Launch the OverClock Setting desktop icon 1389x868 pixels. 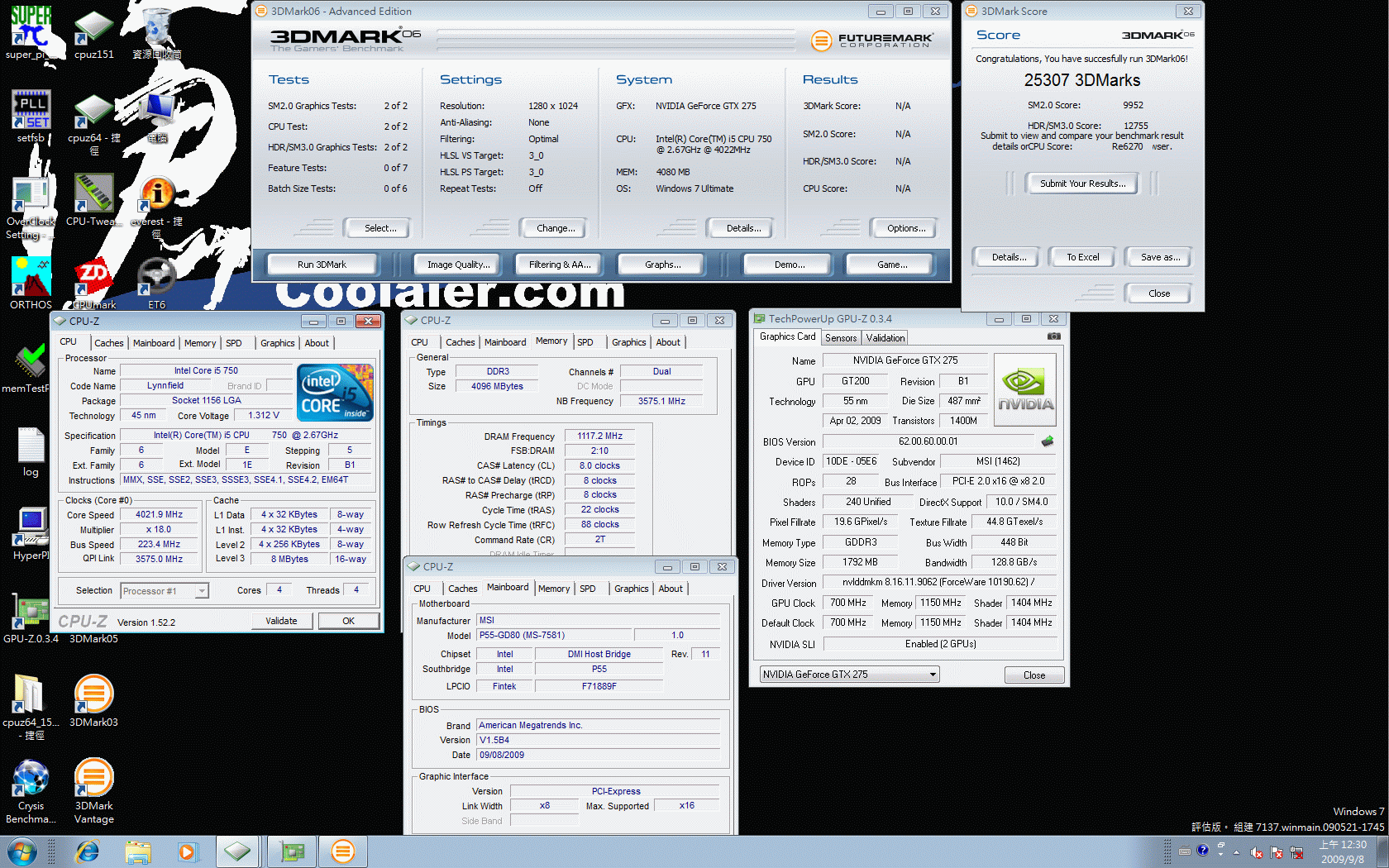click(31, 208)
